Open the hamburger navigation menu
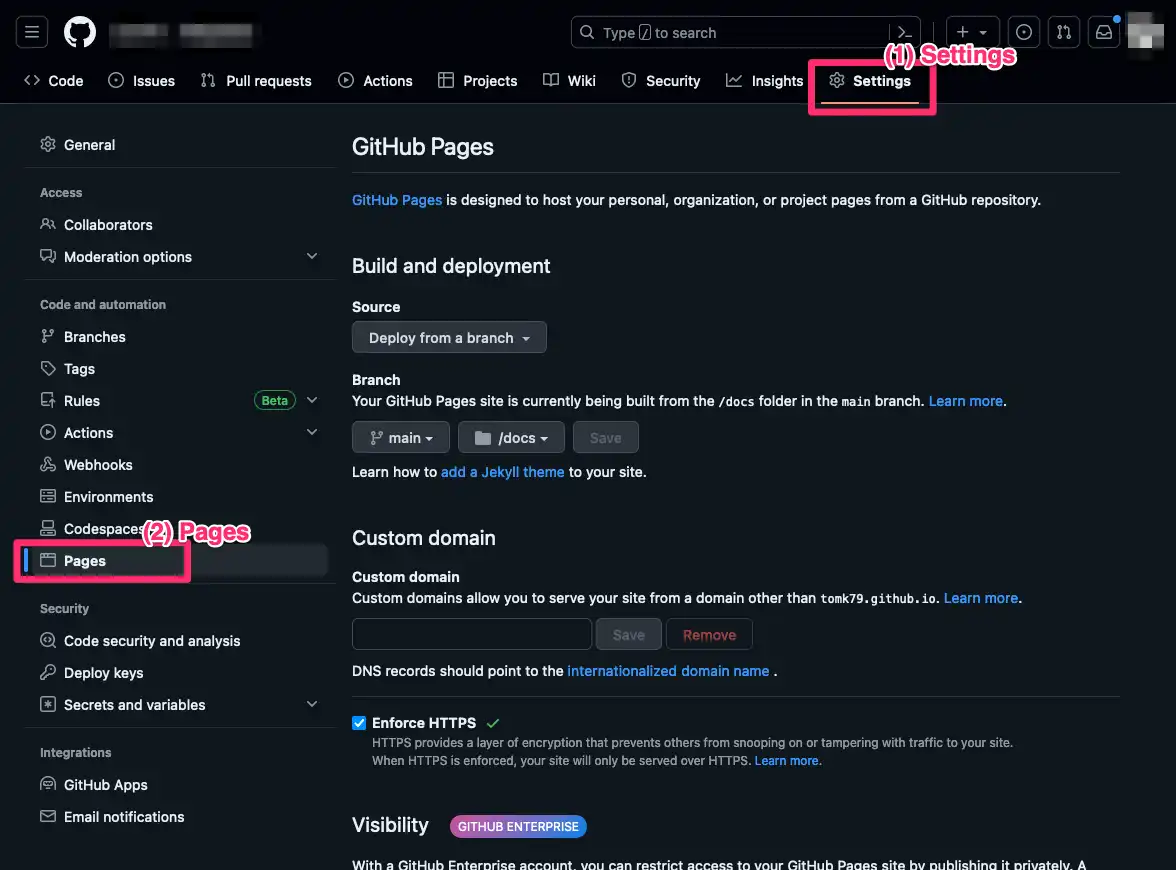The height and width of the screenshot is (870, 1176). [x=31, y=32]
